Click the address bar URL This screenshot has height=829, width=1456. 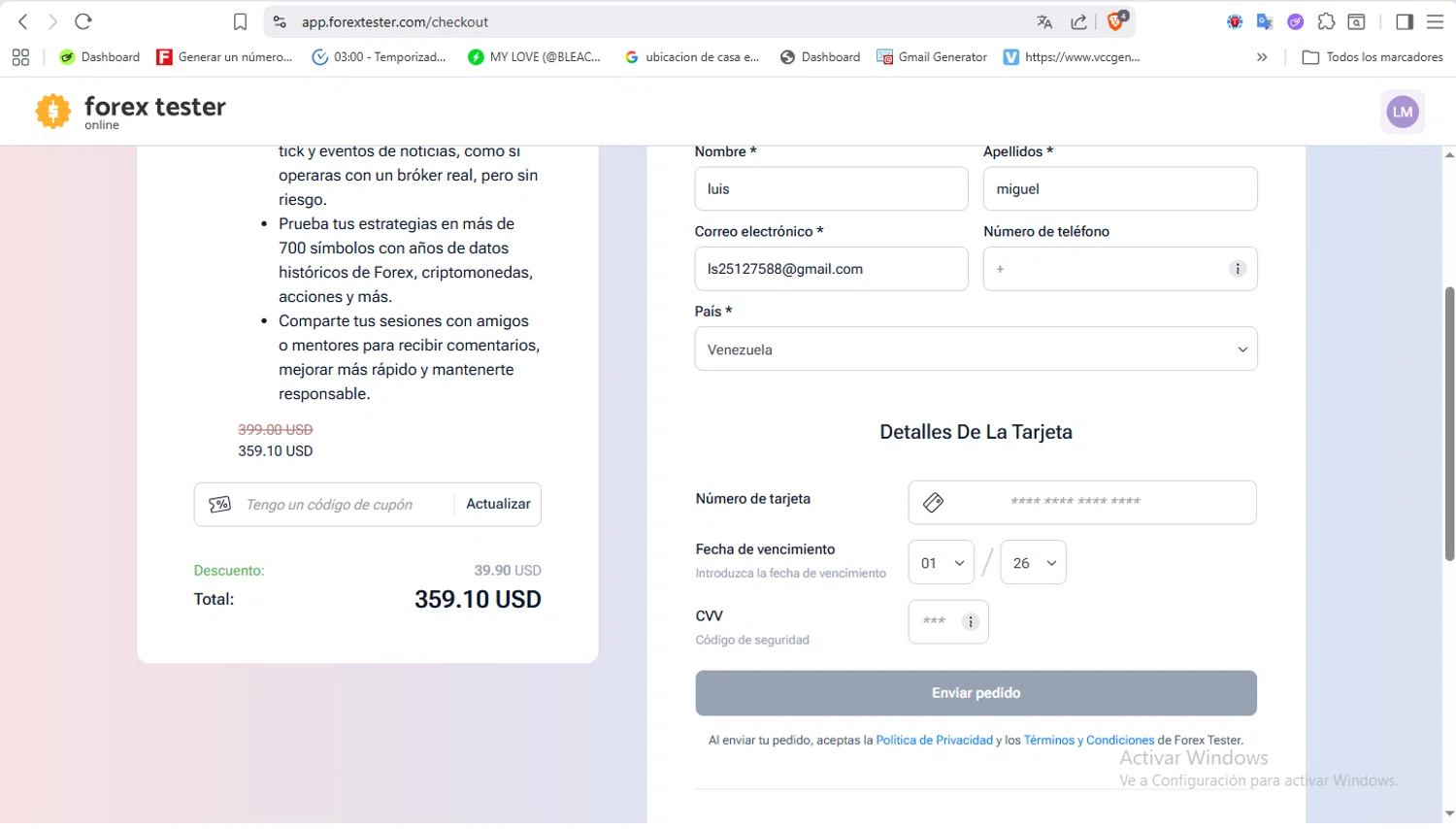point(394,22)
